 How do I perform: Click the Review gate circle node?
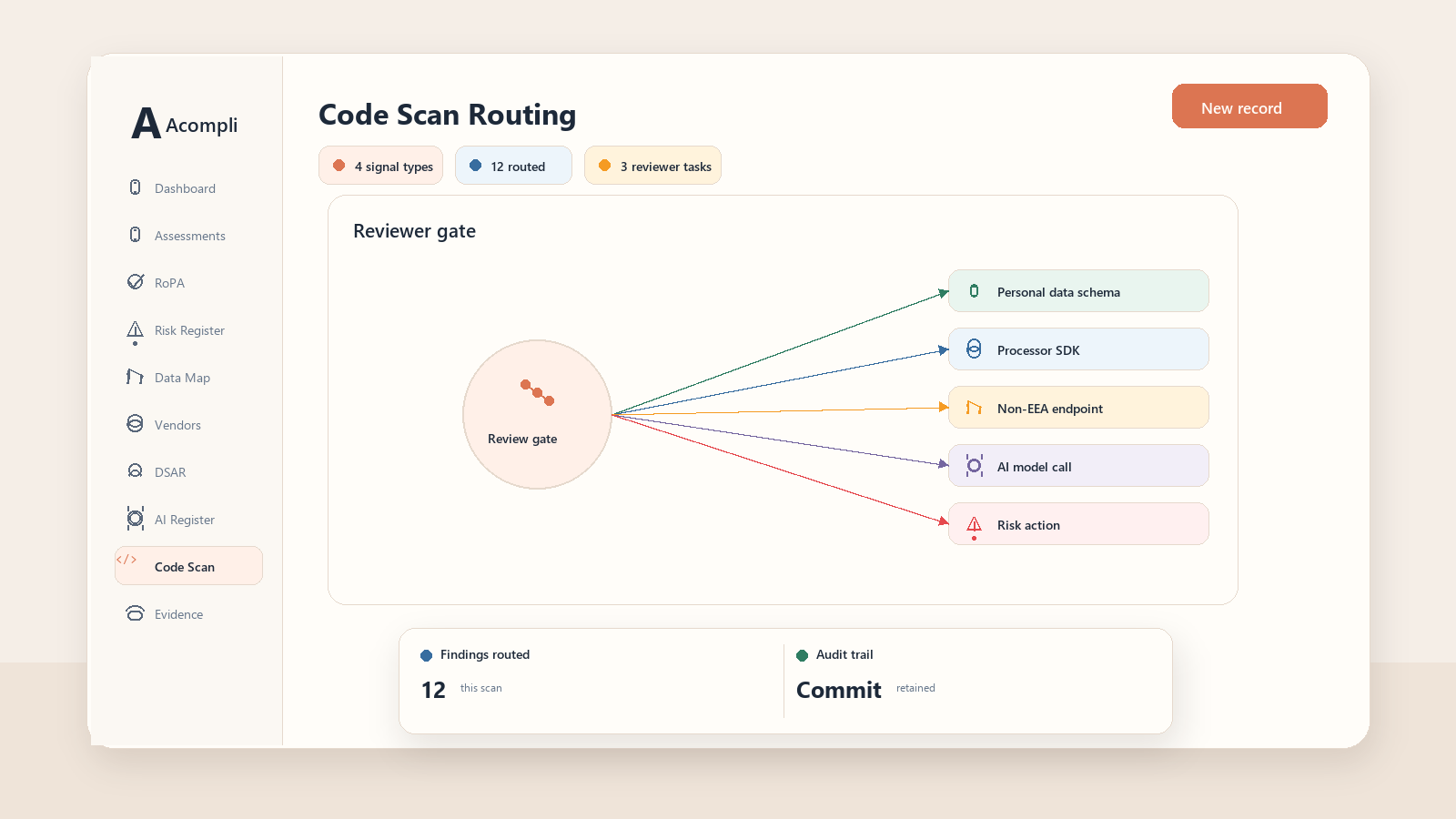tap(537, 415)
